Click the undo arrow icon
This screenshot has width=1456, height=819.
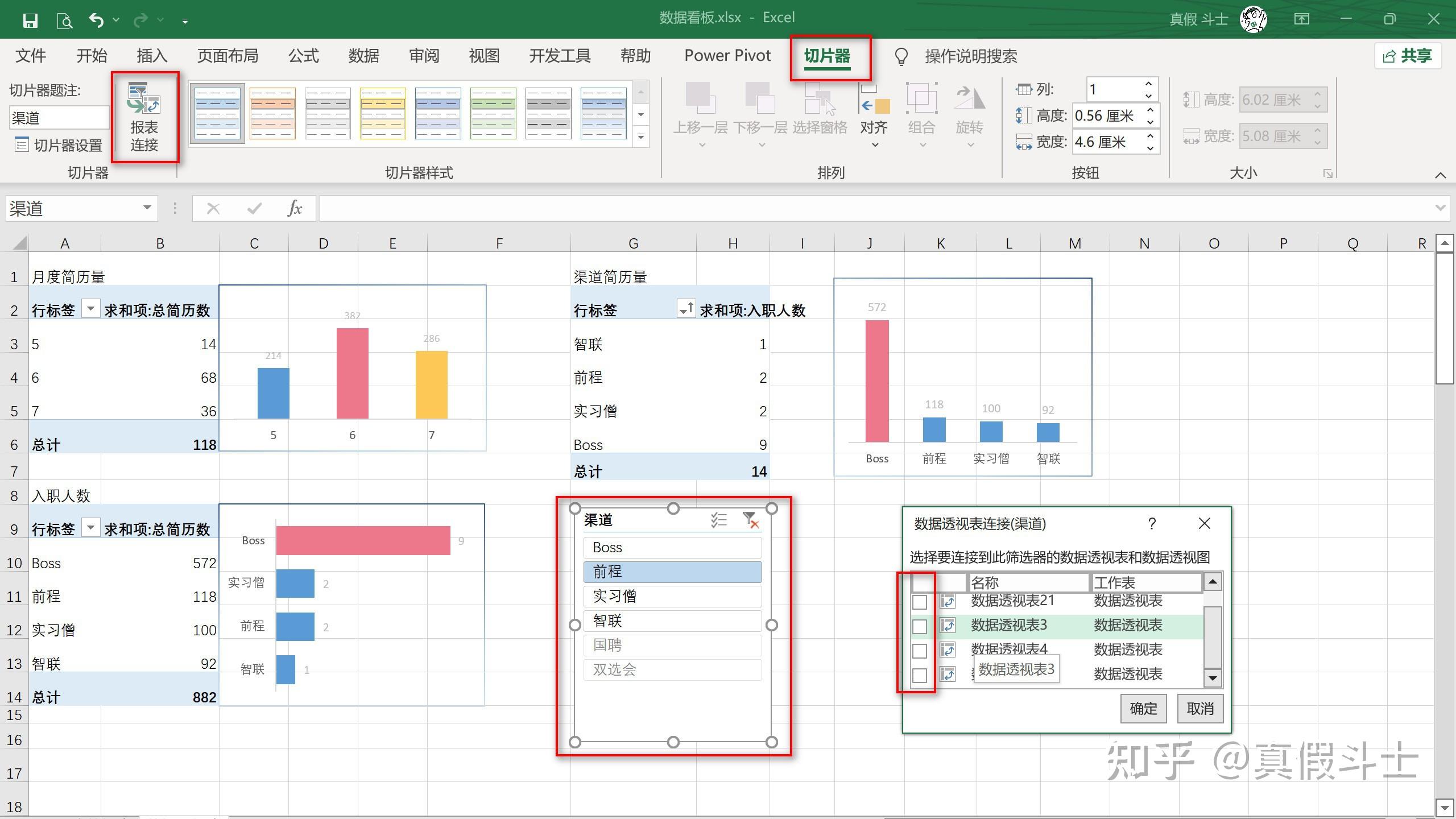click(96, 21)
